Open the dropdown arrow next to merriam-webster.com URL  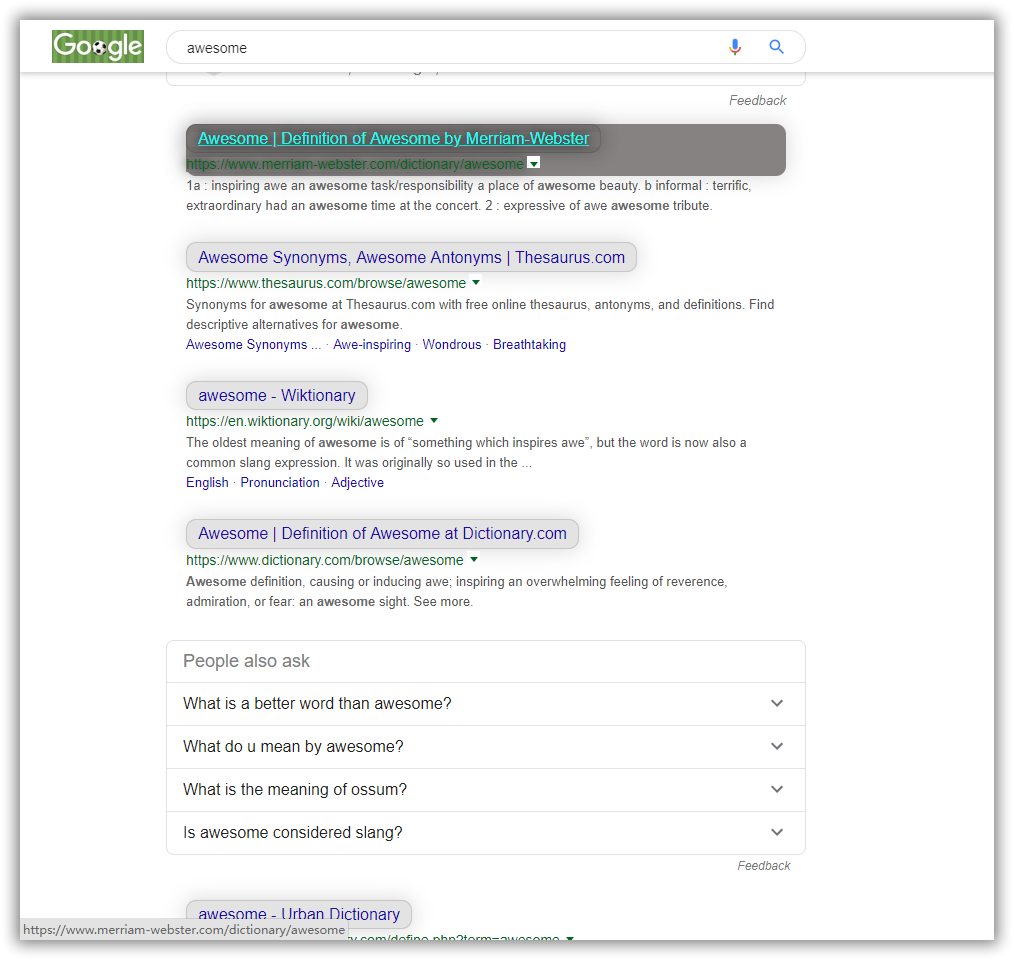[534, 163]
